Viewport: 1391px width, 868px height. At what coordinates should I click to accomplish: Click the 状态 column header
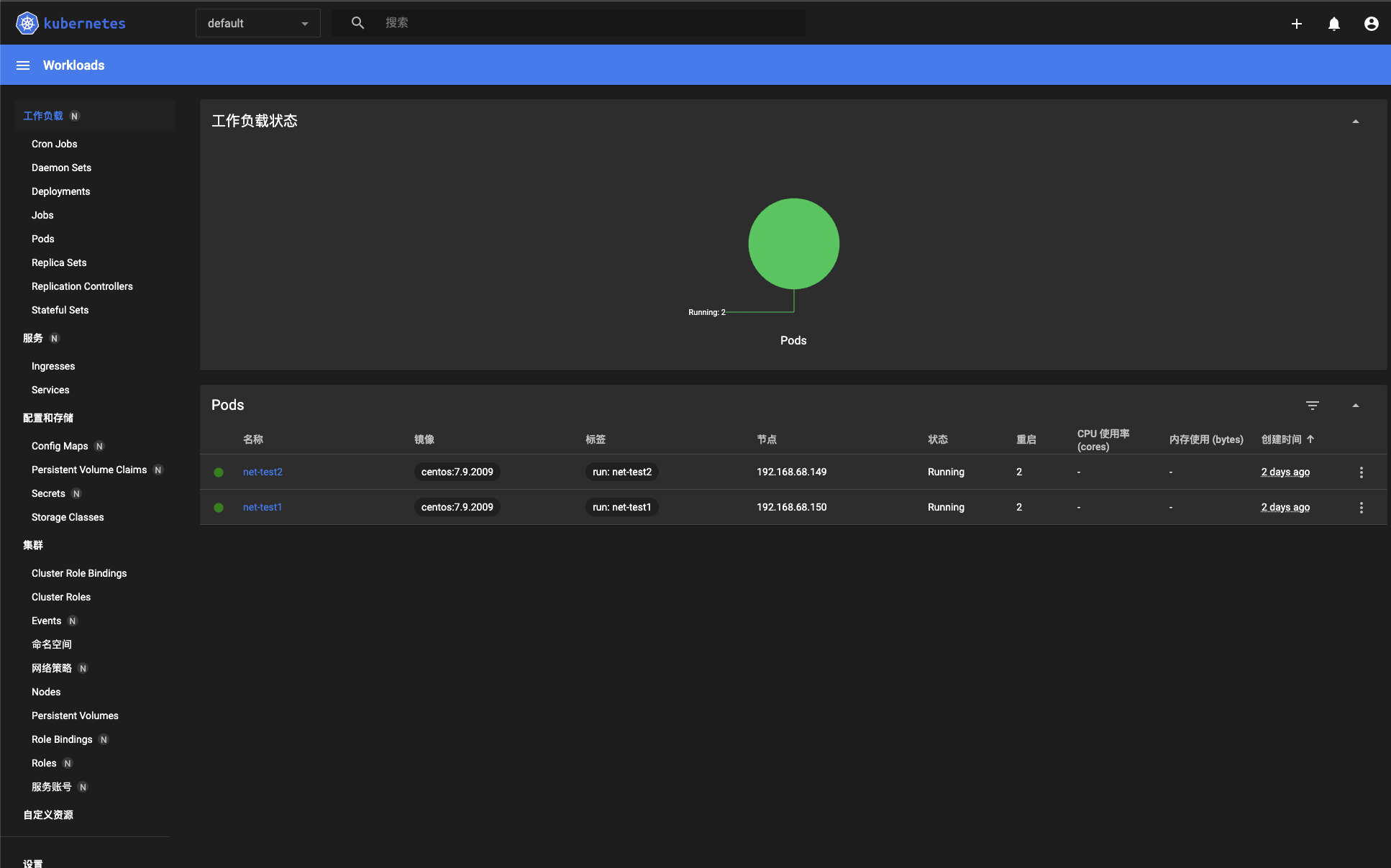pos(938,439)
